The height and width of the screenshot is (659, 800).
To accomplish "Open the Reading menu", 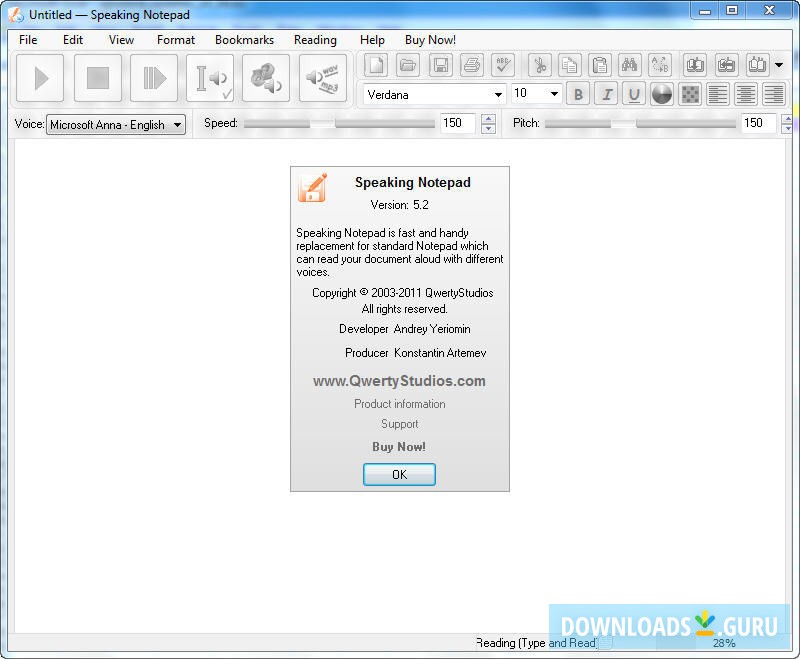I will click(x=315, y=40).
